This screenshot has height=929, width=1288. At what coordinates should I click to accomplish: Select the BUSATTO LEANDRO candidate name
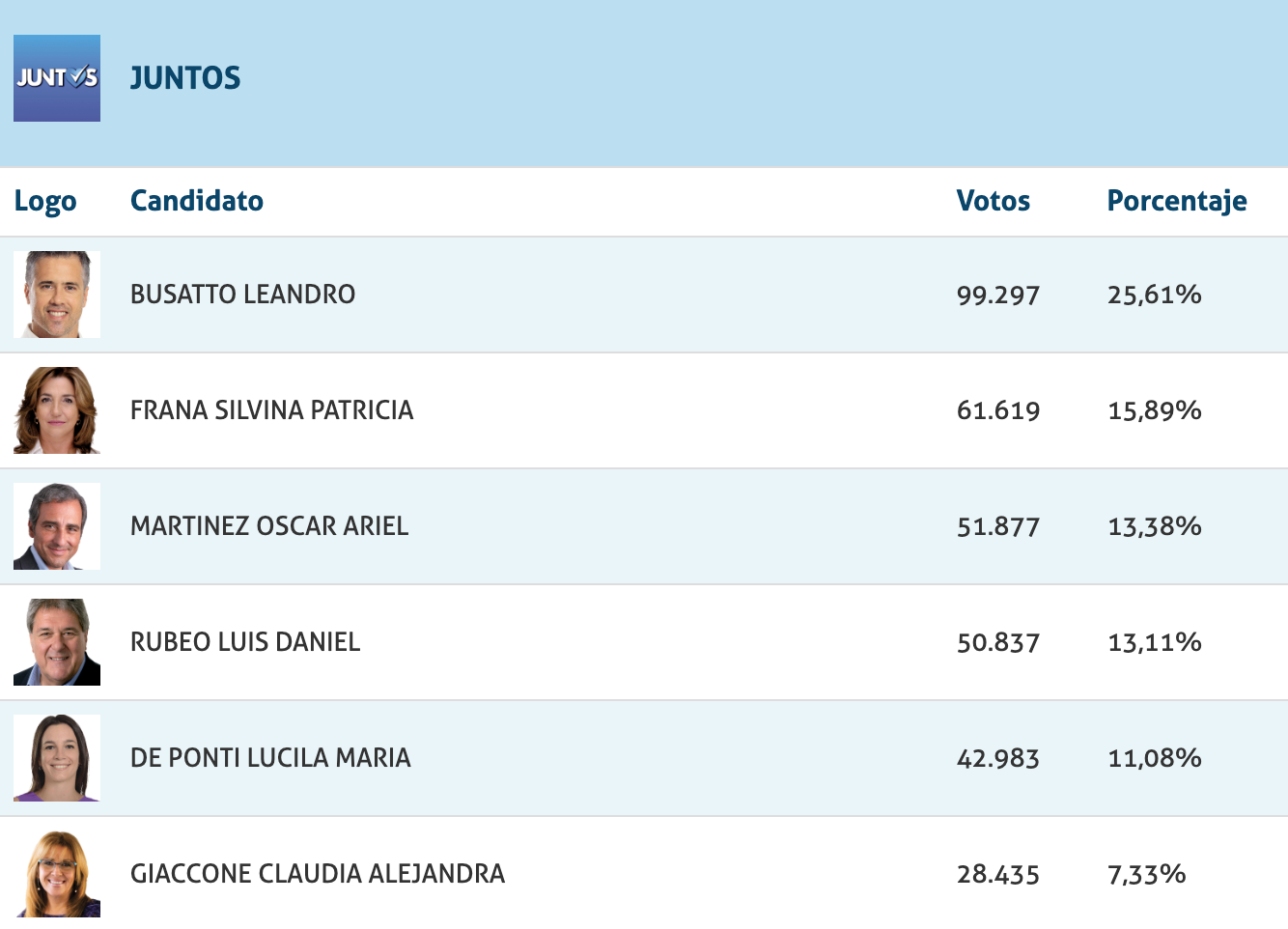point(243,295)
